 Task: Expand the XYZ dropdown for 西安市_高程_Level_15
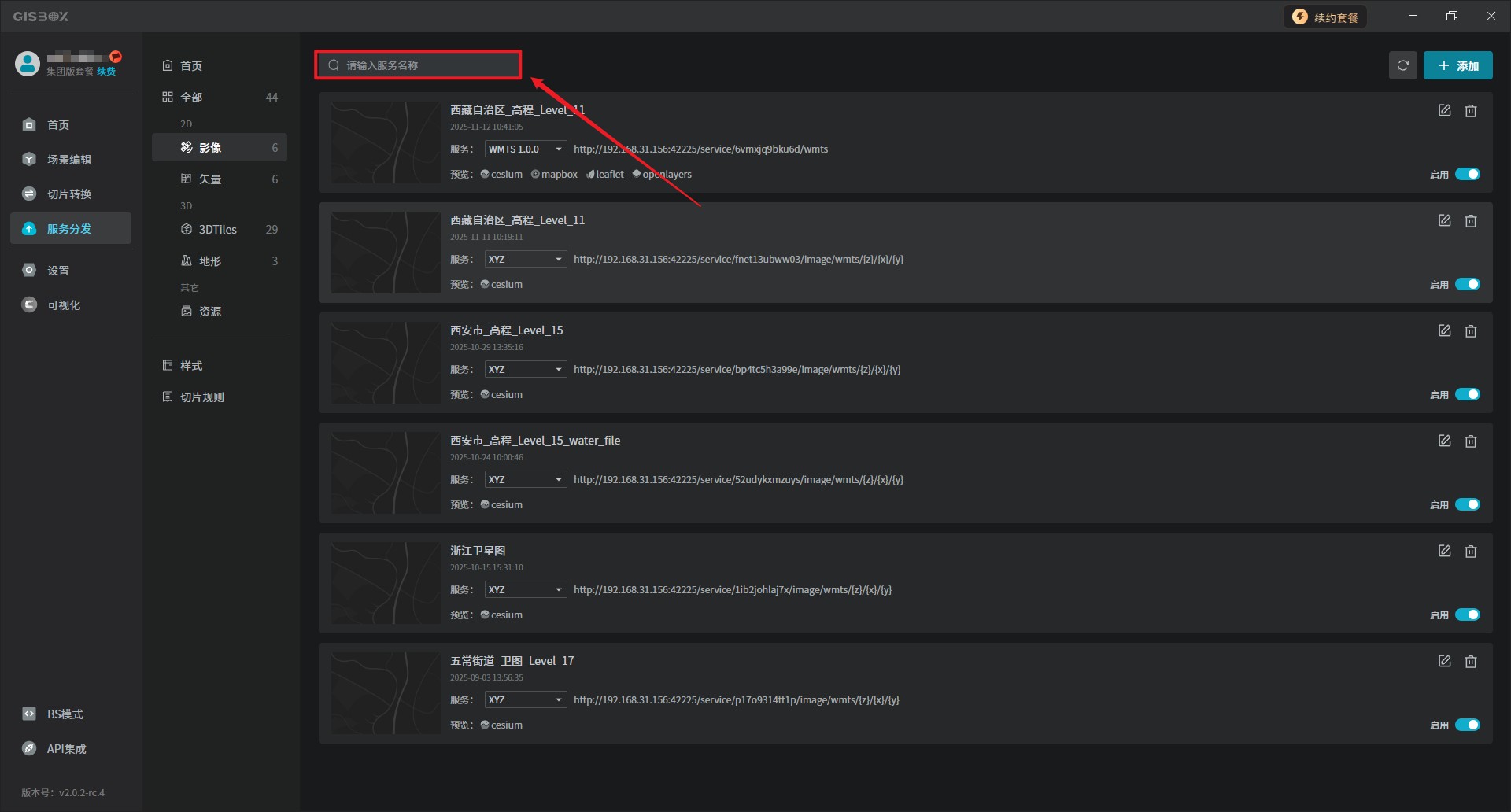525,370
